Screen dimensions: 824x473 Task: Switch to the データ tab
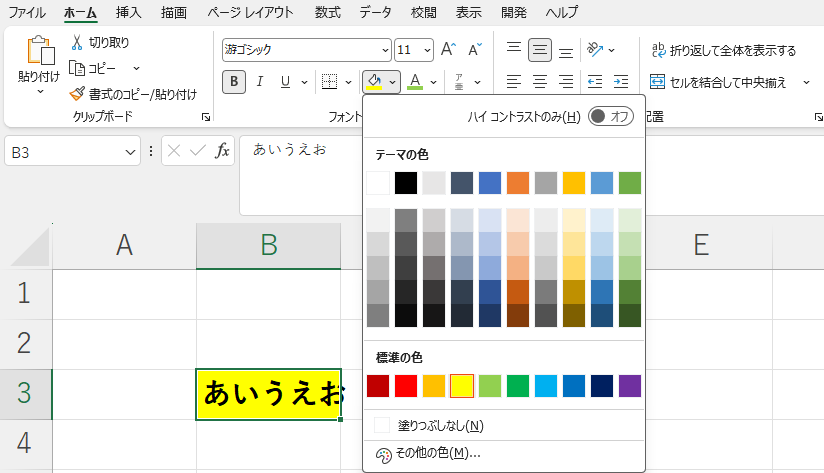click(x=375, y=13)
